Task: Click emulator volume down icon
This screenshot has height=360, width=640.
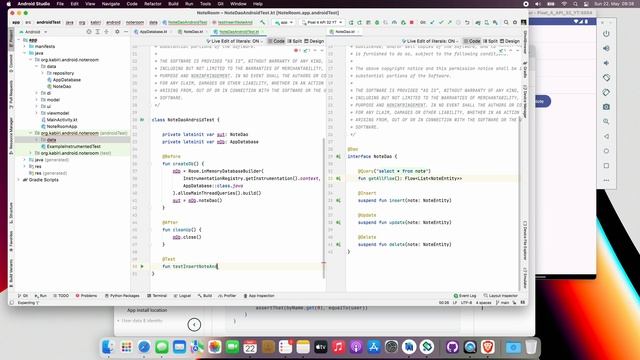Action: click(606, 63)
